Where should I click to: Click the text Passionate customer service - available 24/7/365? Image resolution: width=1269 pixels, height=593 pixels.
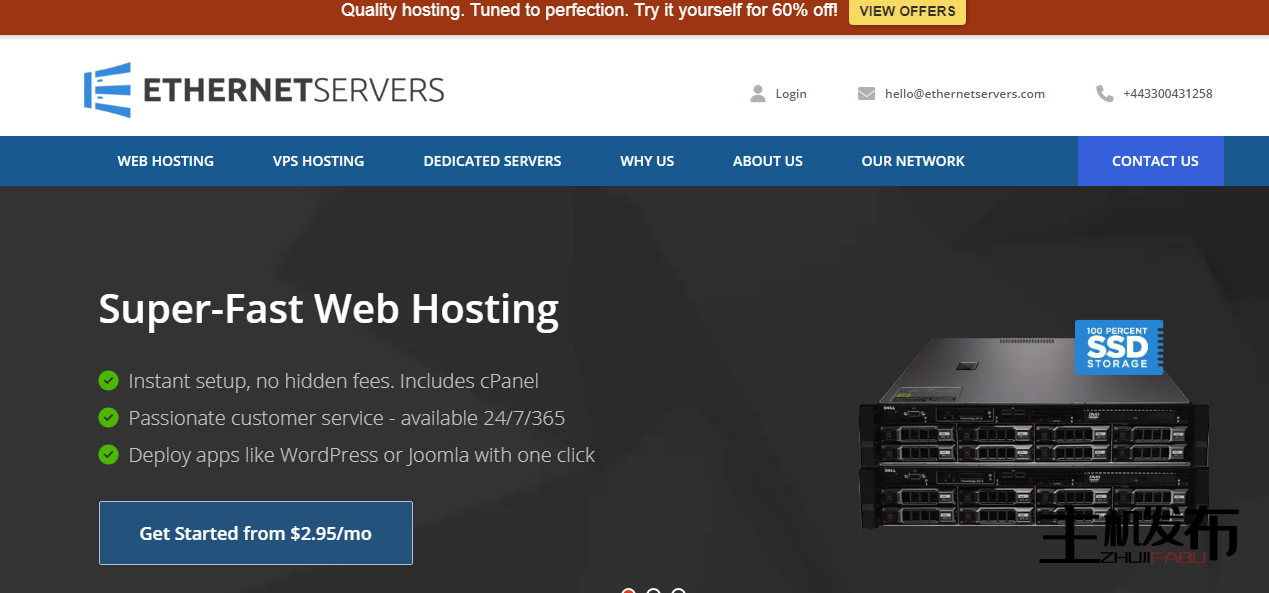tap(347, 418)
